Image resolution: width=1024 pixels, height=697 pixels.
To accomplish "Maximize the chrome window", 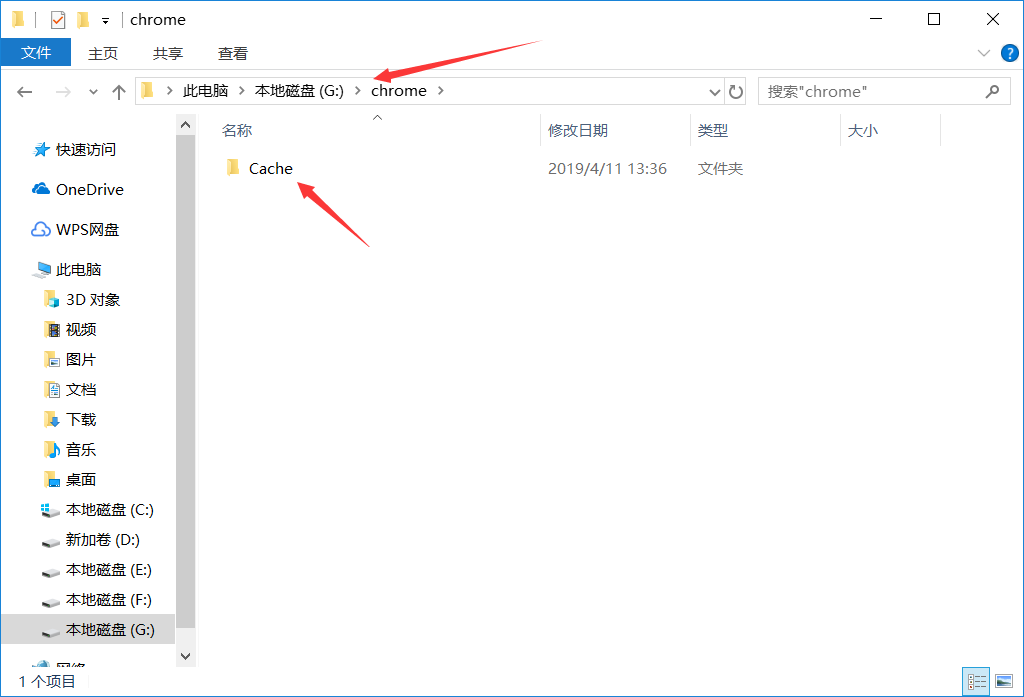I will 934,20.
